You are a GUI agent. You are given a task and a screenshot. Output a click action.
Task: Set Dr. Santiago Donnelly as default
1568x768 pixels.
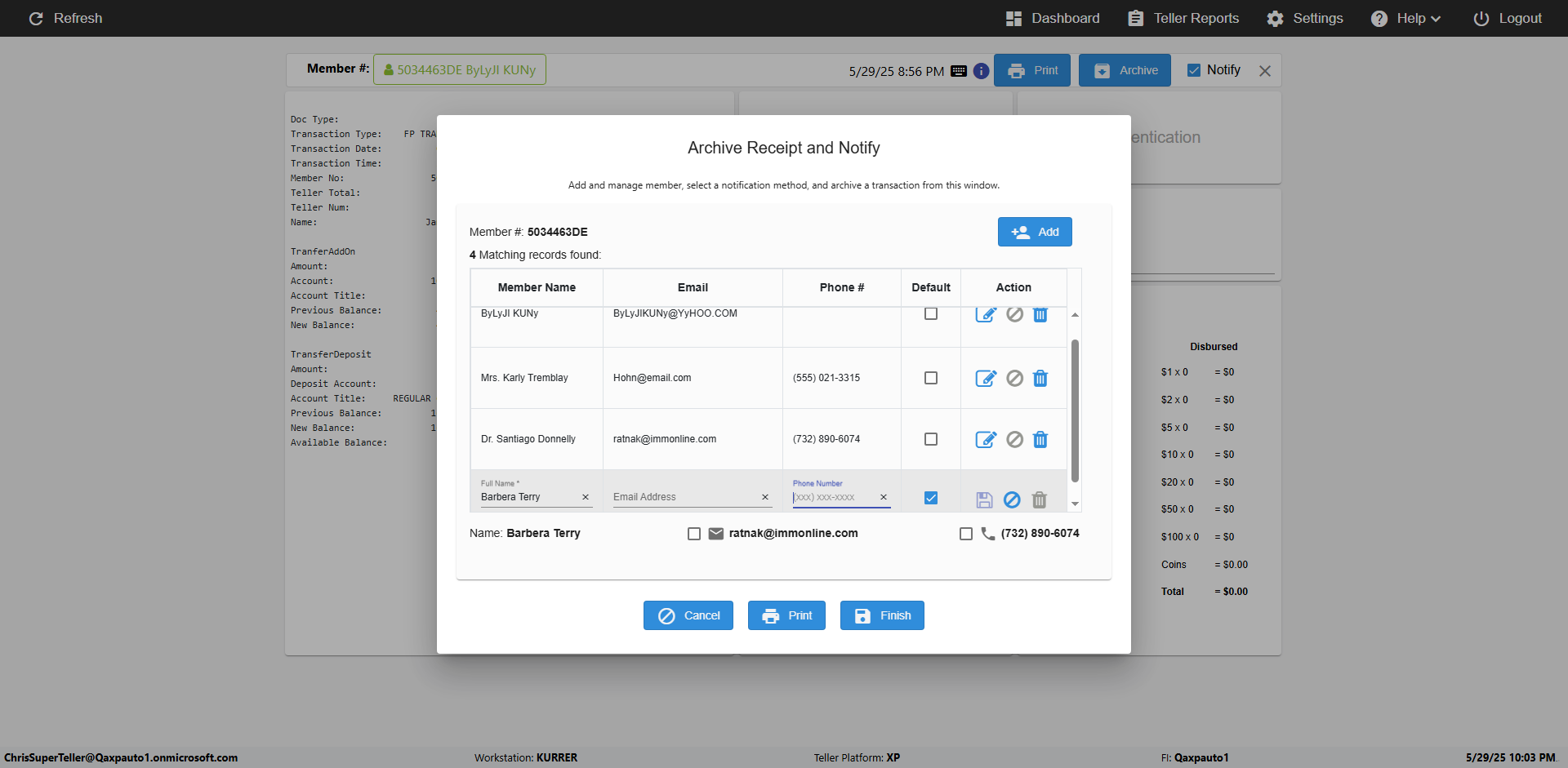(x=931, y=439)
